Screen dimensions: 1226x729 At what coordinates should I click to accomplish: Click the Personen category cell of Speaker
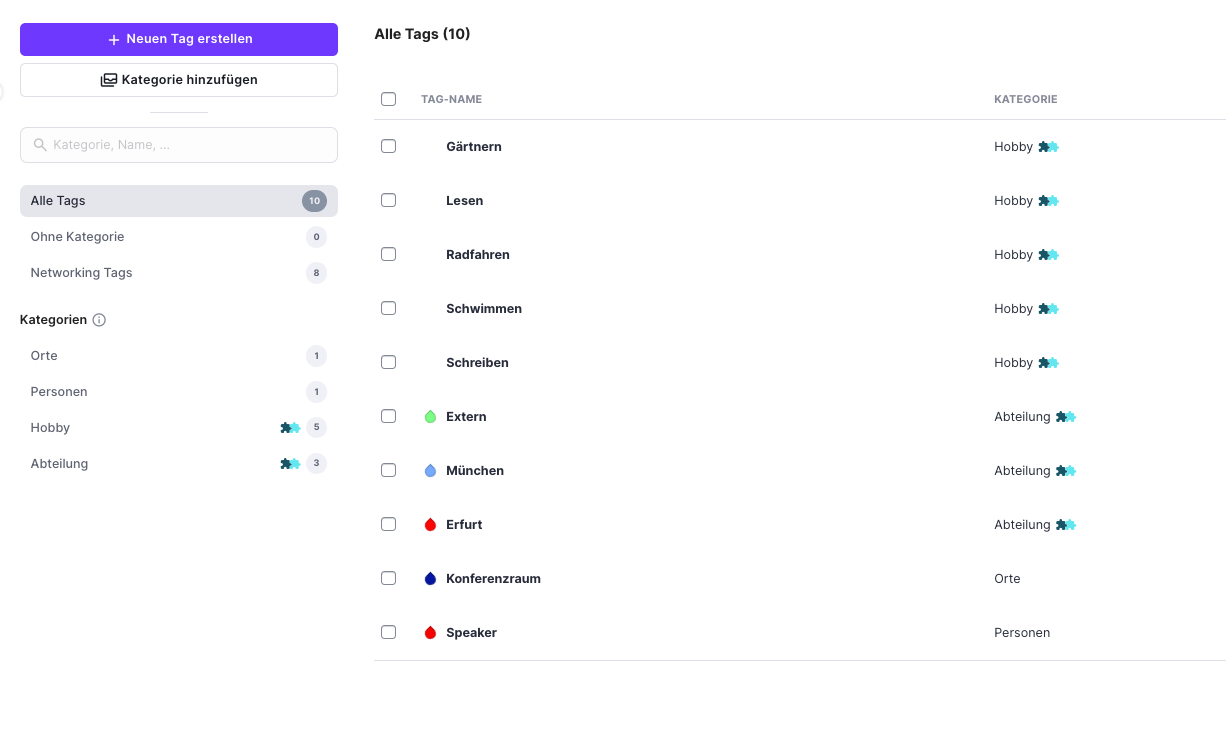click(1022, 633)
